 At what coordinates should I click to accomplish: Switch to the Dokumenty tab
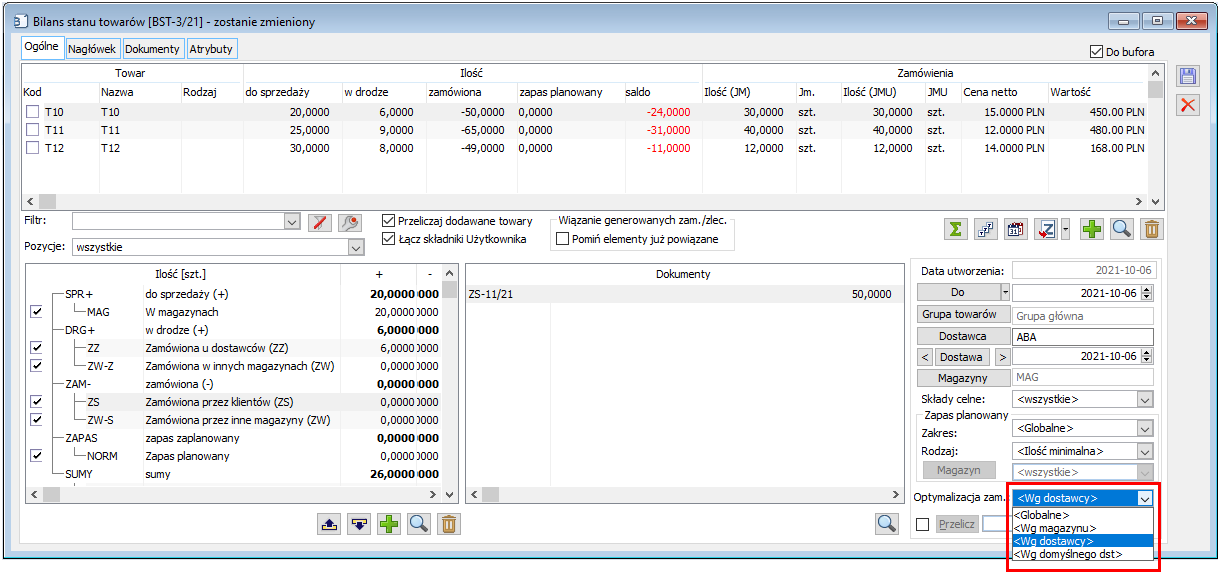pyautogui.click(x=152, y=49)
